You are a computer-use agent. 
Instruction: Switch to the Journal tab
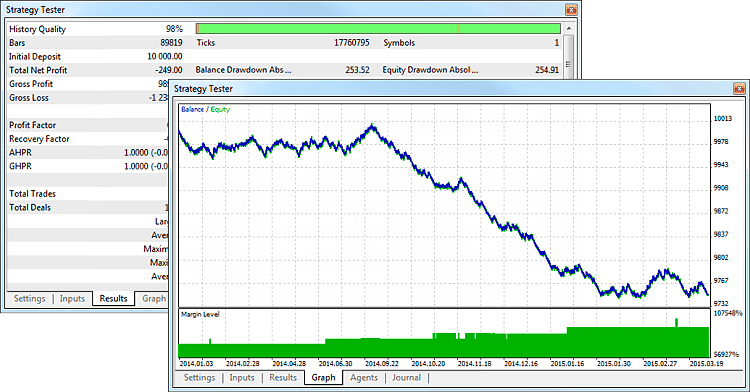(x=407, y=378)
